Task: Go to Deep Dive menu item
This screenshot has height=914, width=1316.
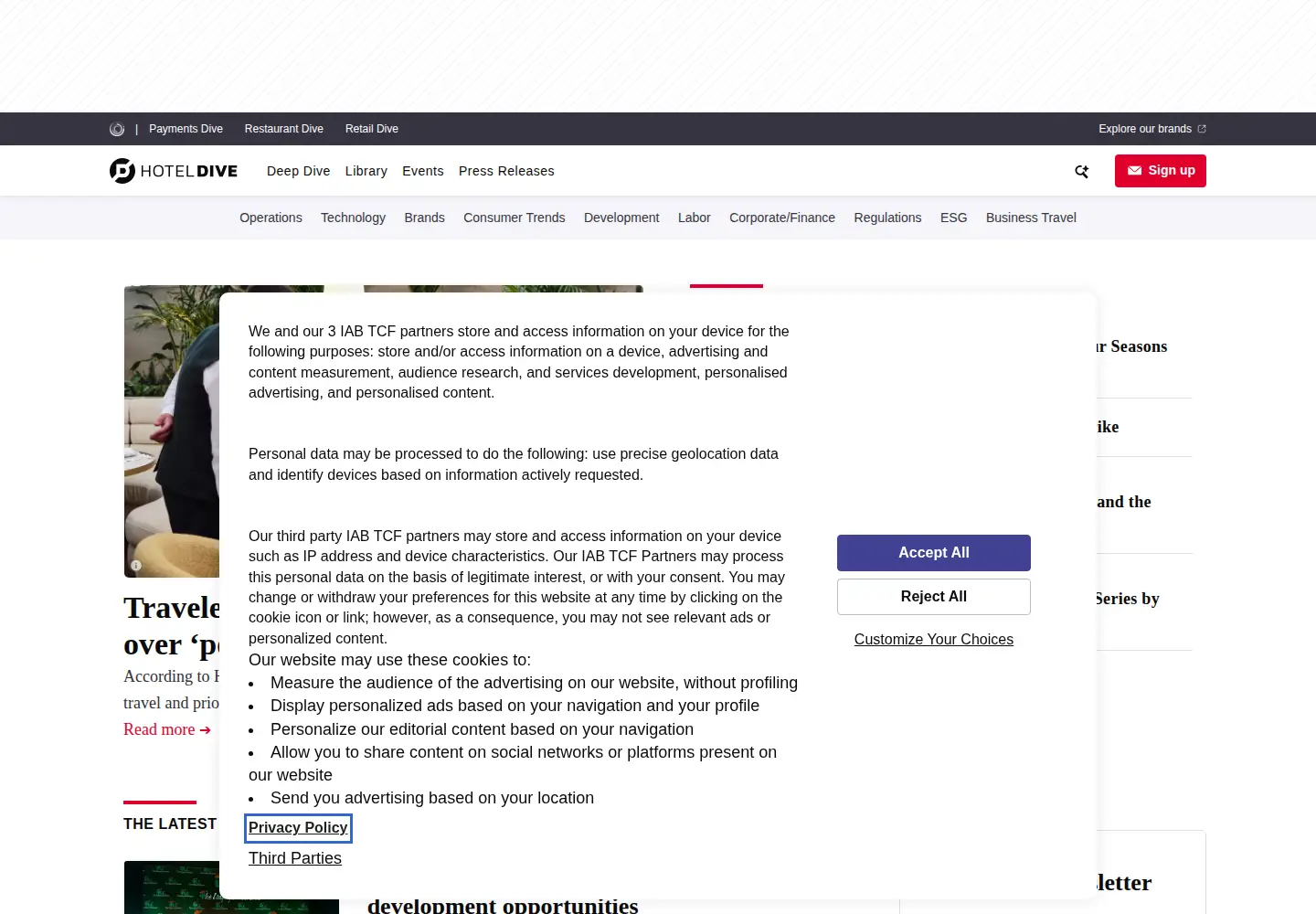Action: [x=299, y=171]
